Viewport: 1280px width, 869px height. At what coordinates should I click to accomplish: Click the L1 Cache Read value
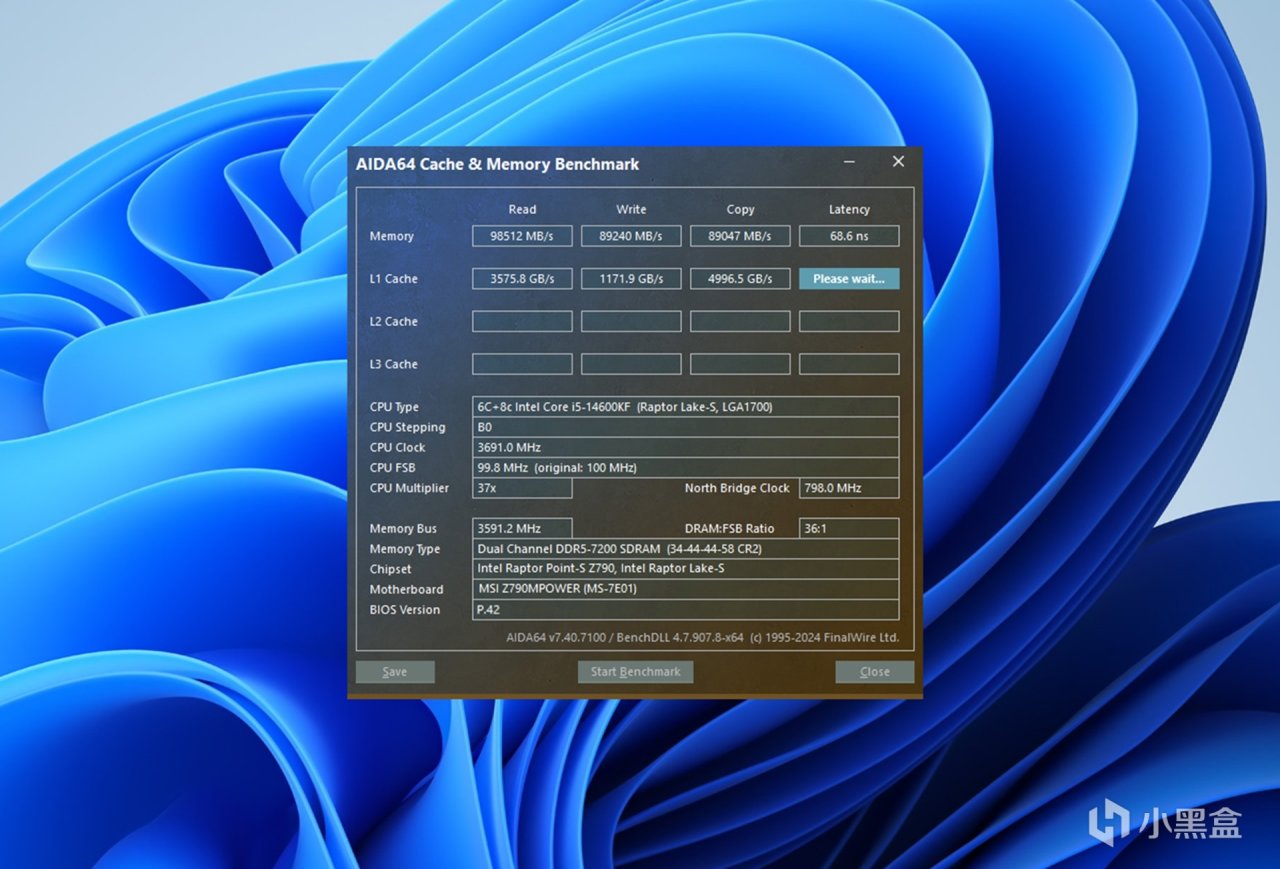pos(522,279)
